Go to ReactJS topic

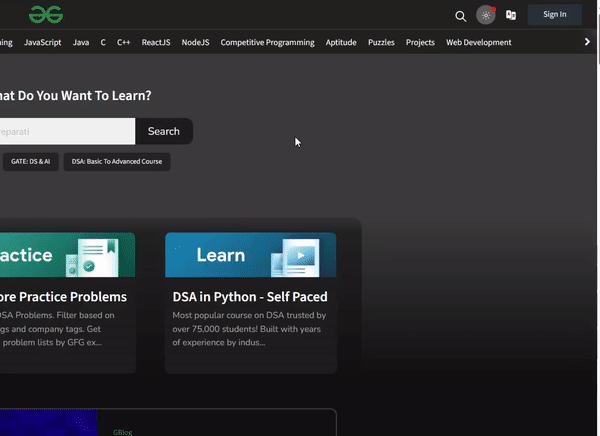(156, 42)
